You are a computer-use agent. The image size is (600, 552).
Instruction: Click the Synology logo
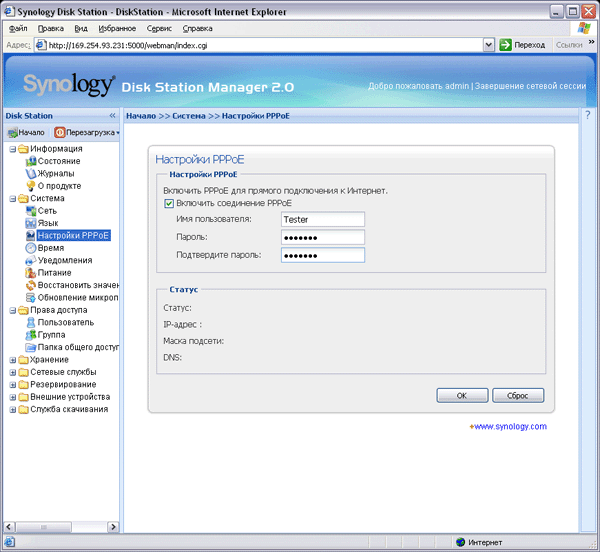pos(69,85)
